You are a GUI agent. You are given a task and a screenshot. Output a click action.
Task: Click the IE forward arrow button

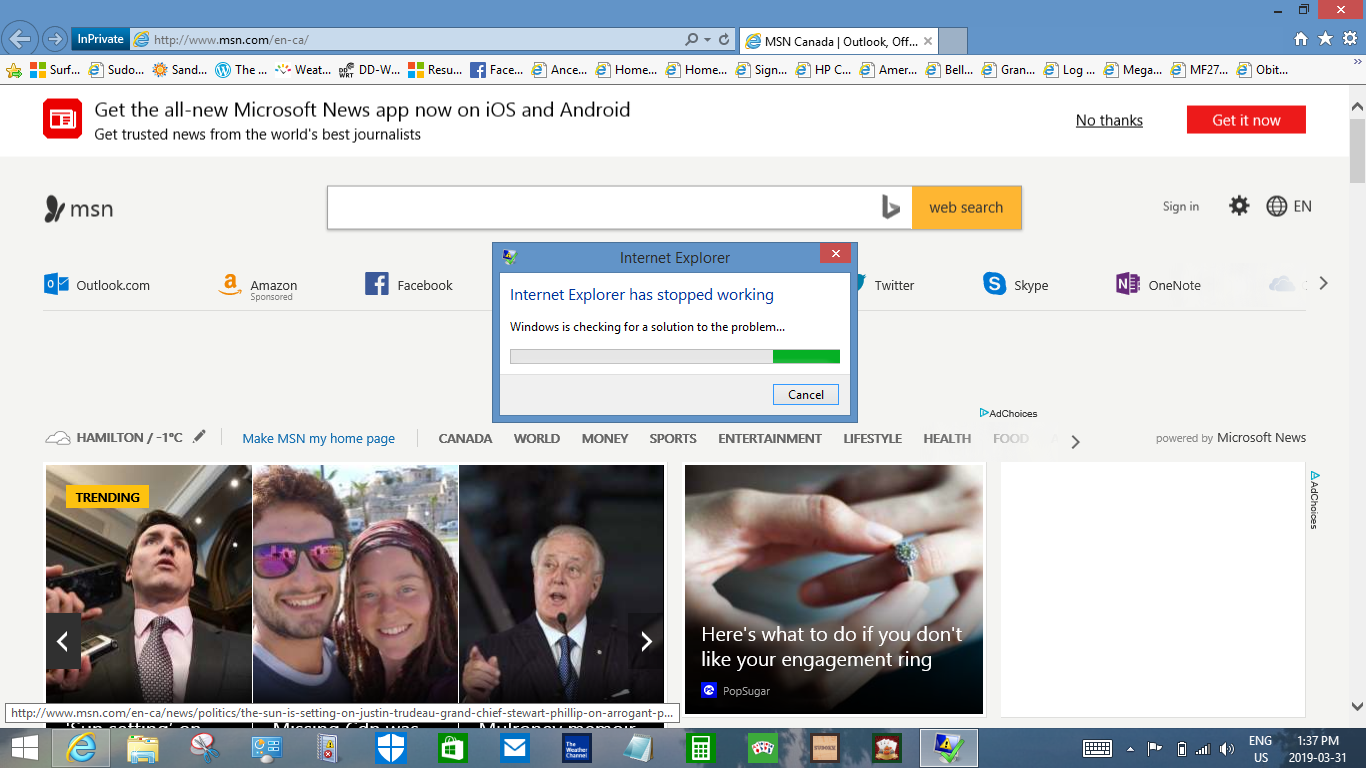pos(54,39)
